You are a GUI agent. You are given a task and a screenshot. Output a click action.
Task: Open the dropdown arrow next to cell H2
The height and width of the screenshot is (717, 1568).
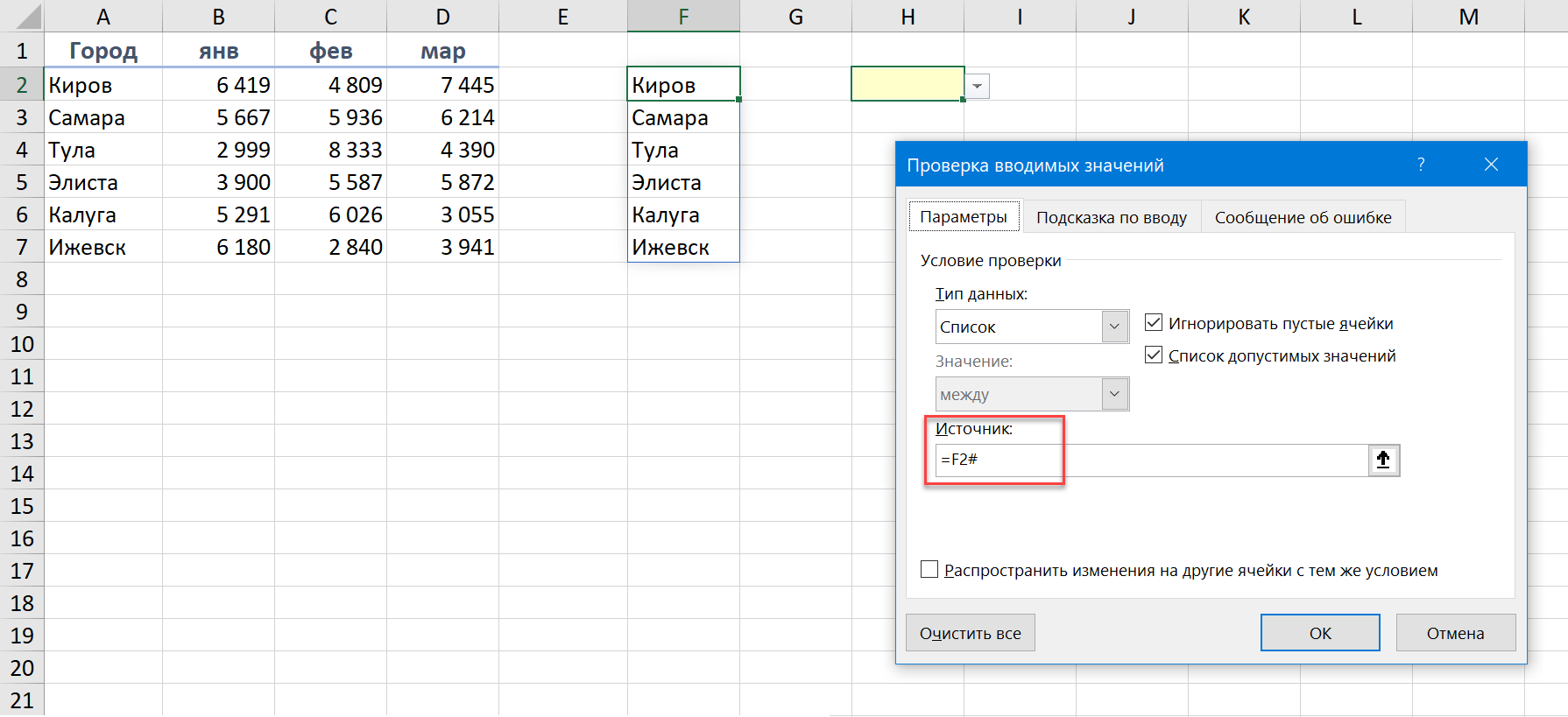pyautogui.click(x=978, y=87)
